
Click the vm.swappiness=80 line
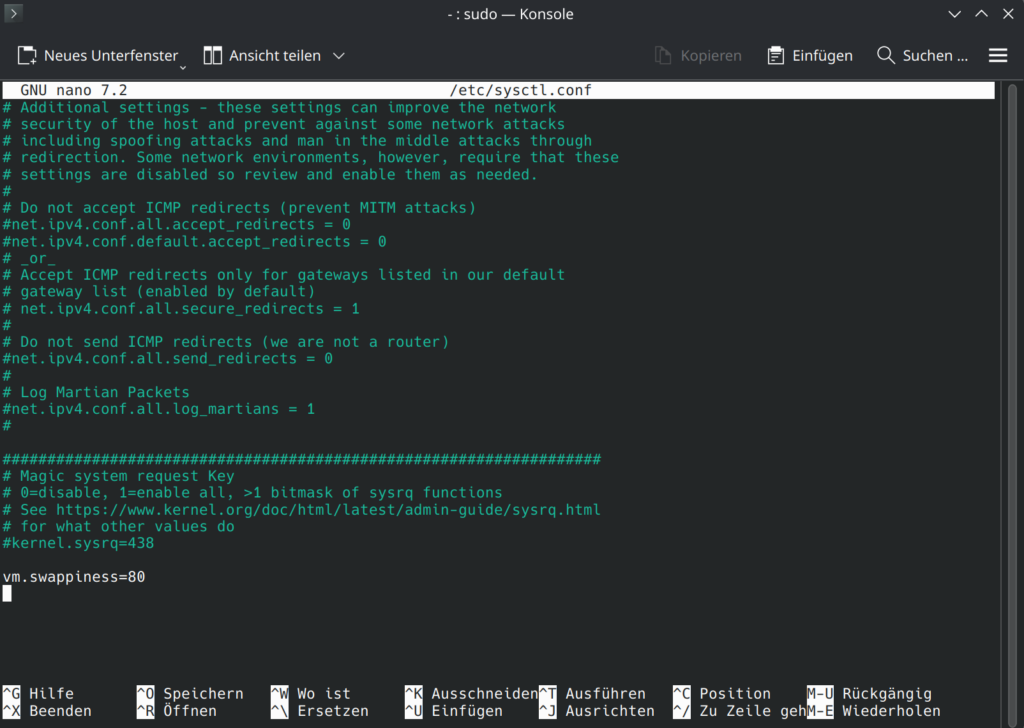(74, 577)
